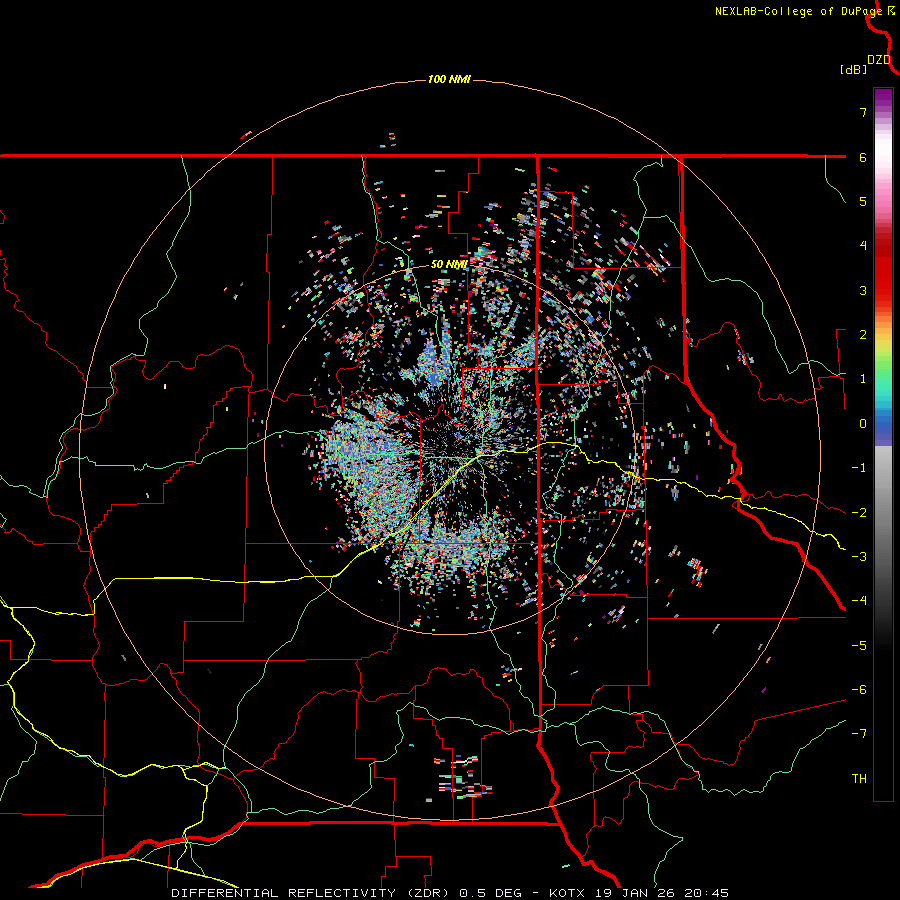900x900 pixels.
Task: Click the -3 dB scale value
Action: 859,557
